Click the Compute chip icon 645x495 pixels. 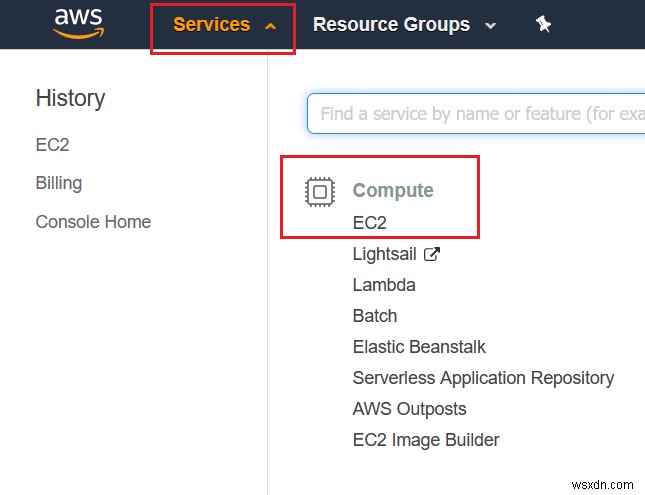coord(320,192)
